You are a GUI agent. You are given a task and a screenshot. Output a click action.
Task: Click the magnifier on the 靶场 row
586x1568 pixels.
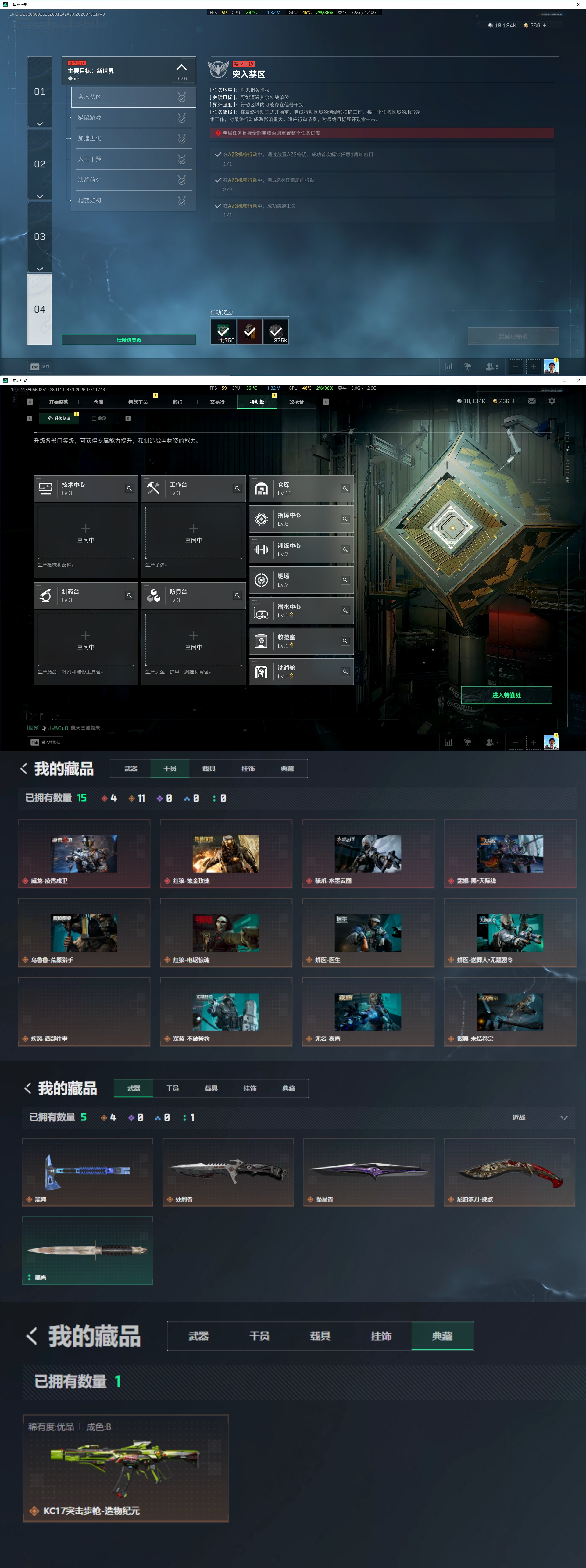tap(345, 580)
